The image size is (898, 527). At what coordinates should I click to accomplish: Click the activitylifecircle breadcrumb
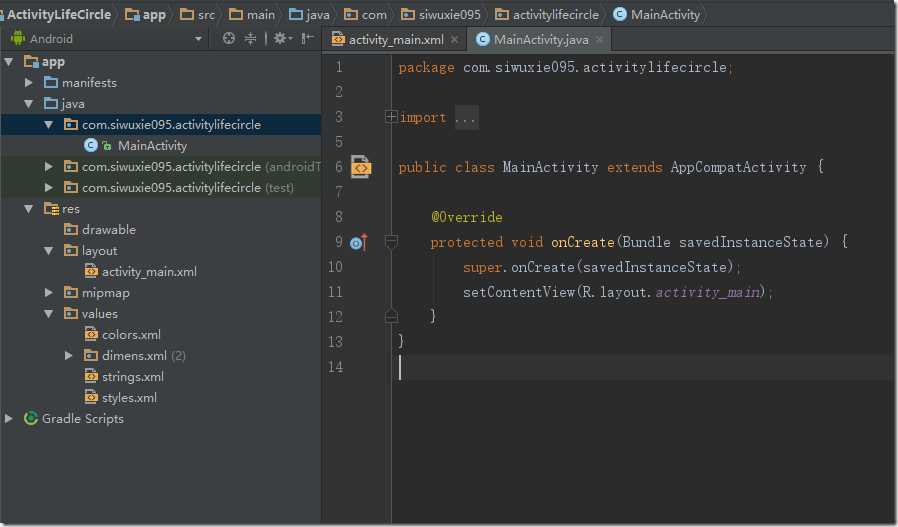[x=547, y=15]
